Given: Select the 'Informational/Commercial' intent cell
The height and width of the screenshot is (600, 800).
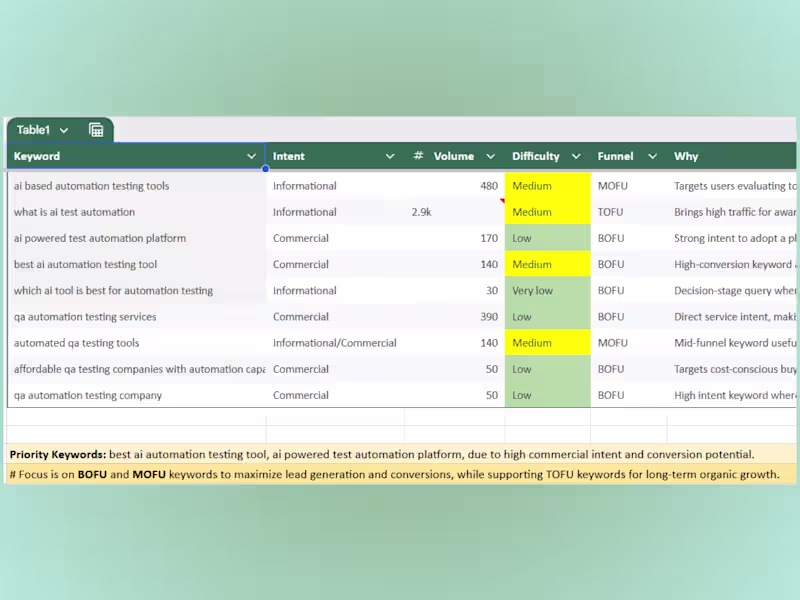Looking at the screenshot, I should [335, 343].
